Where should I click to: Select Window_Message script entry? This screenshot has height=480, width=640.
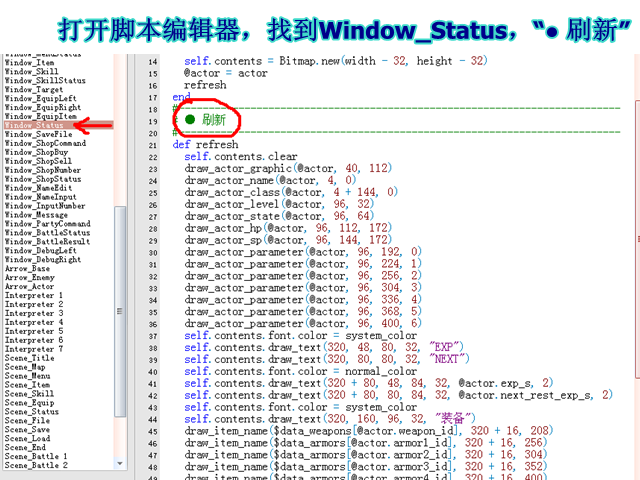(36, 215)
